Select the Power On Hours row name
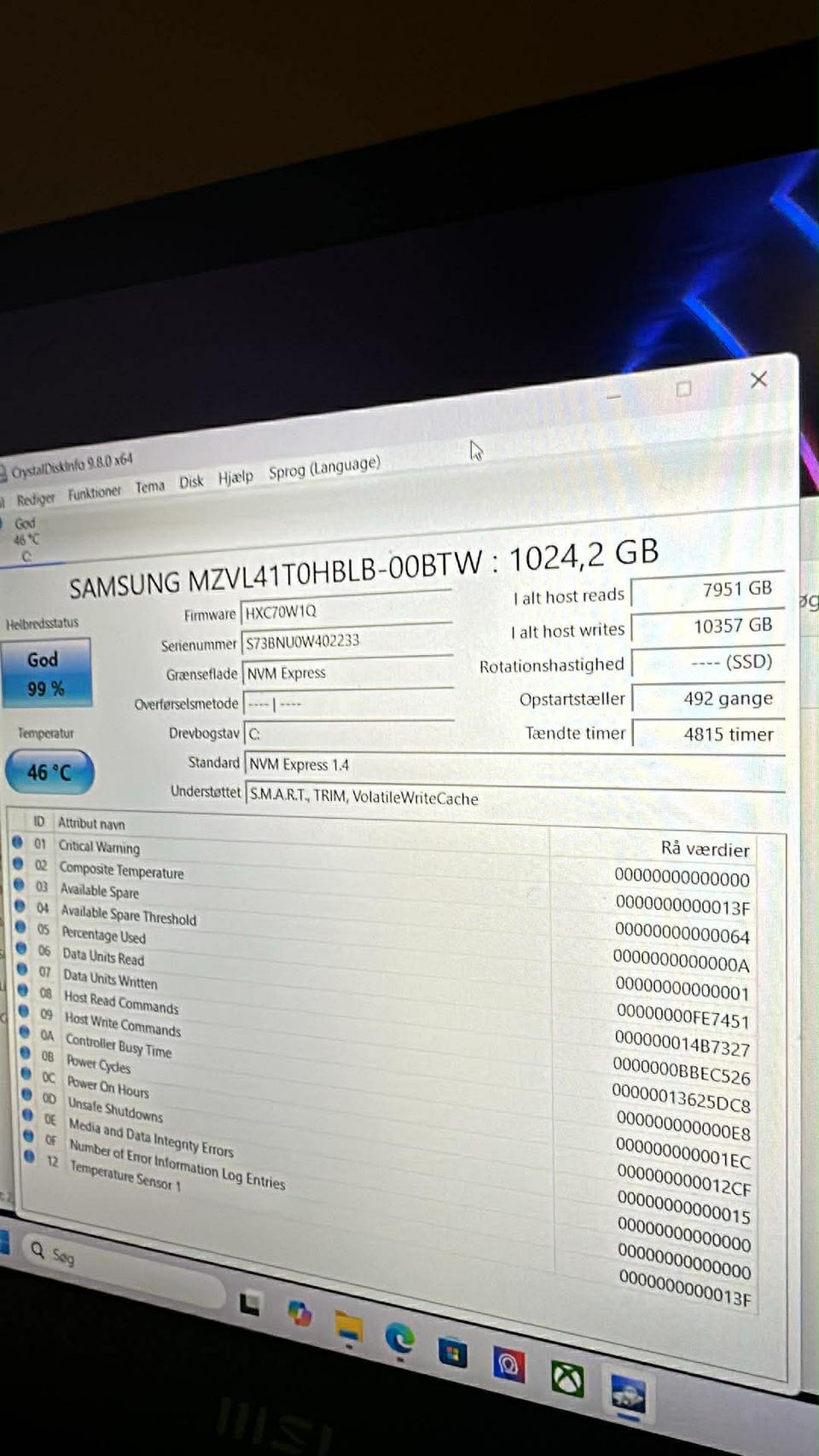 [x=107, y=1086]
